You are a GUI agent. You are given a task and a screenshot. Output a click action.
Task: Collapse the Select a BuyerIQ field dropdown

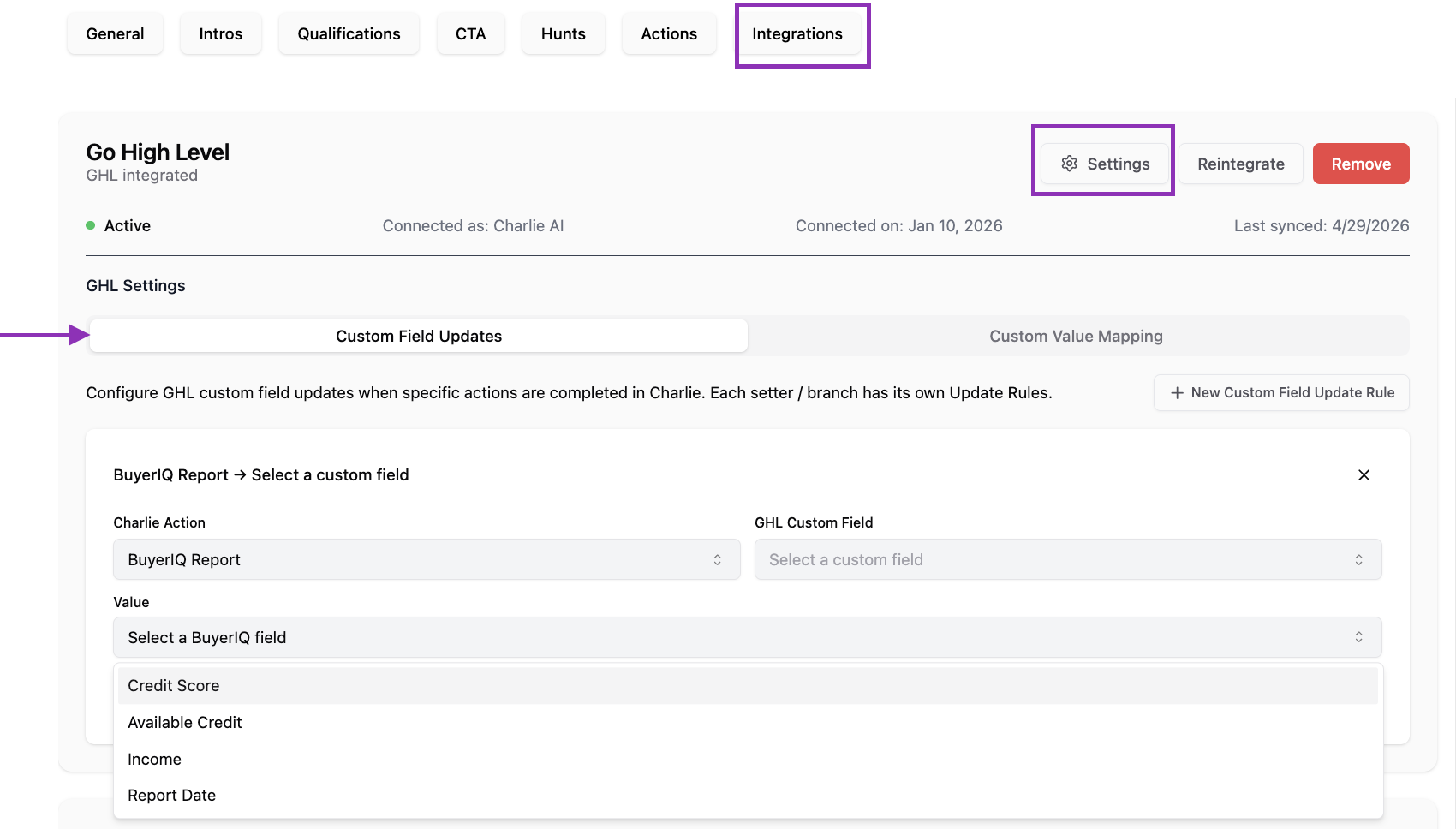[x=748, y=637]
